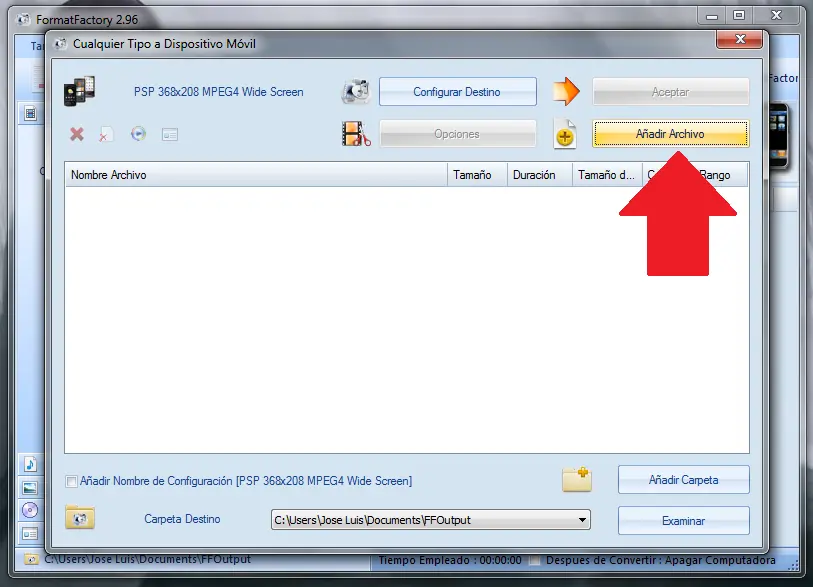The image size is (813, 587).
Task: Sort by Duración column header
Action: (x=539, y=175)
